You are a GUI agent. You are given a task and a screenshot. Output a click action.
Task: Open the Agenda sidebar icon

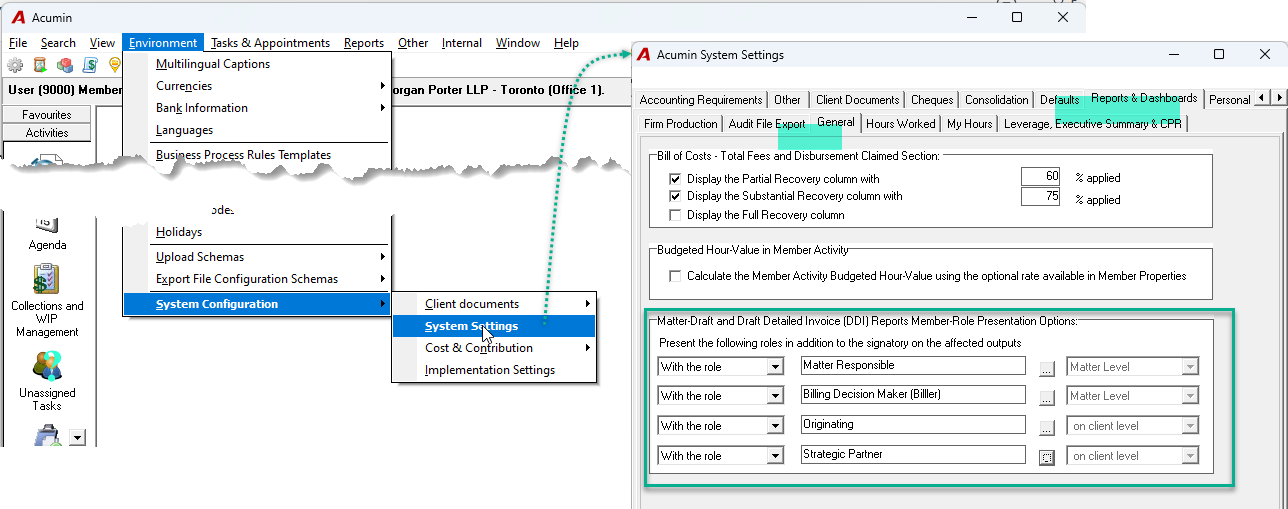click(x=47, y=230)
